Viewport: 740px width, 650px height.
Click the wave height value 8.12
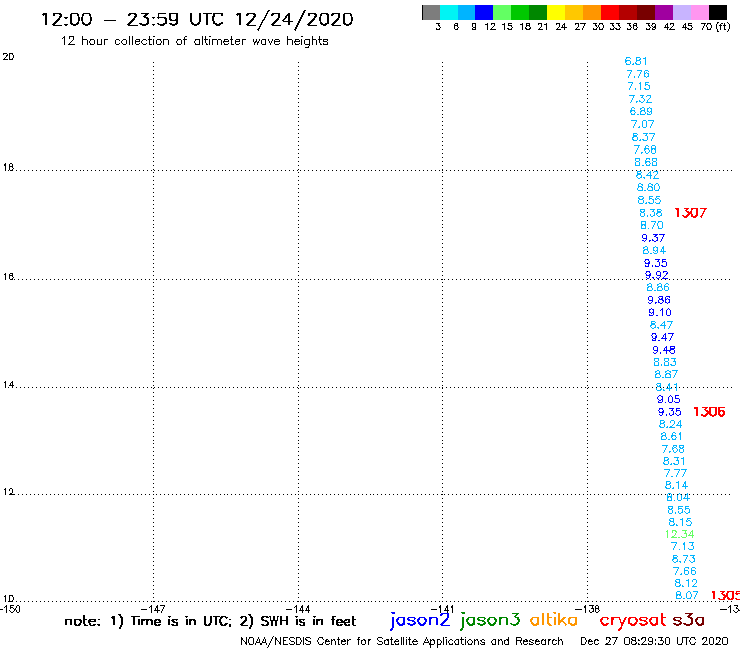pyautogui.click(x=686, y=583)
